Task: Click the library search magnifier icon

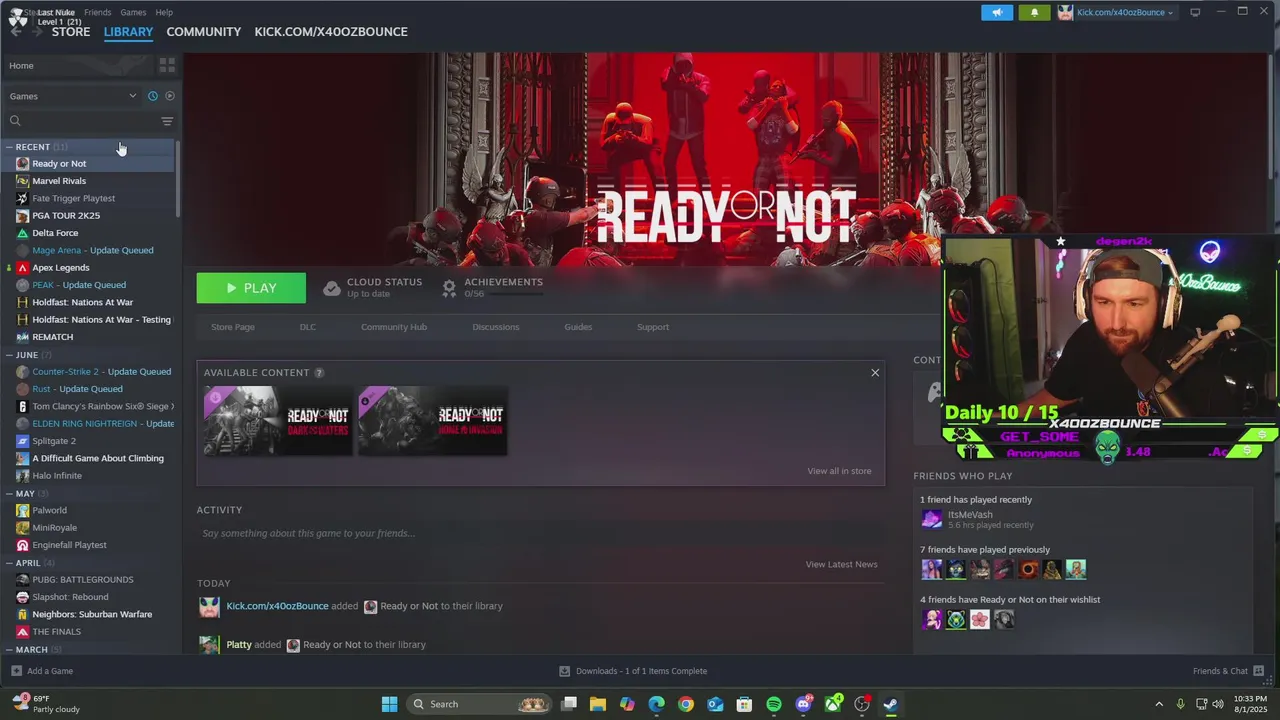Action: pos(15,121)
